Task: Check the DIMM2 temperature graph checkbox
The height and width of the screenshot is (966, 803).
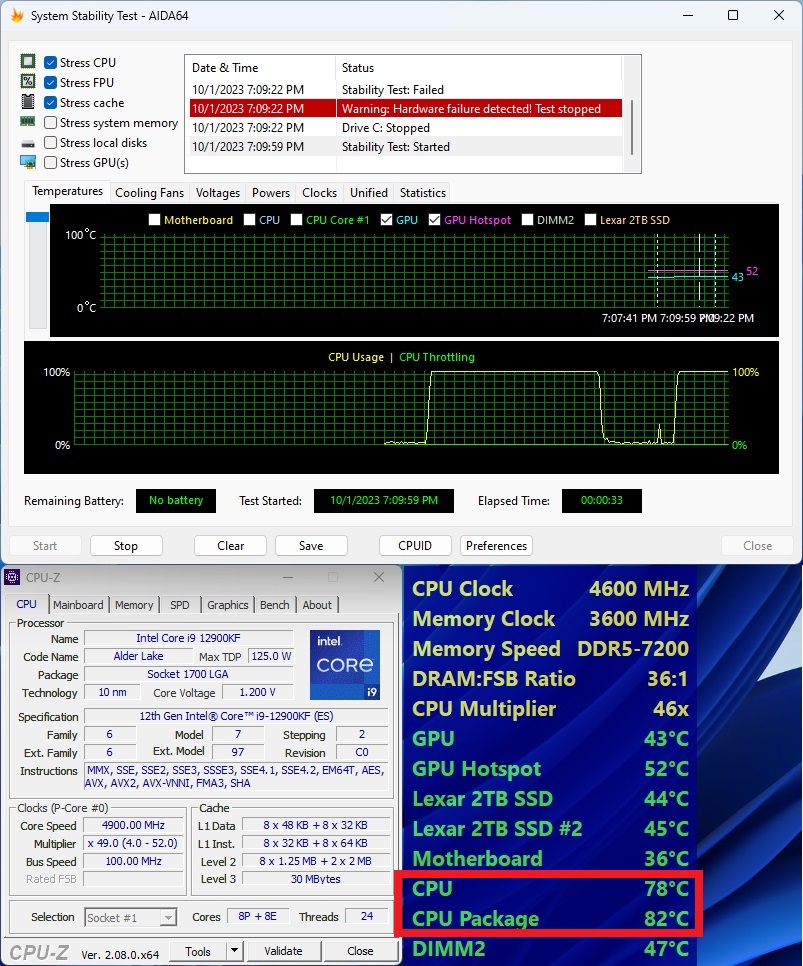Action: (528, 220)
